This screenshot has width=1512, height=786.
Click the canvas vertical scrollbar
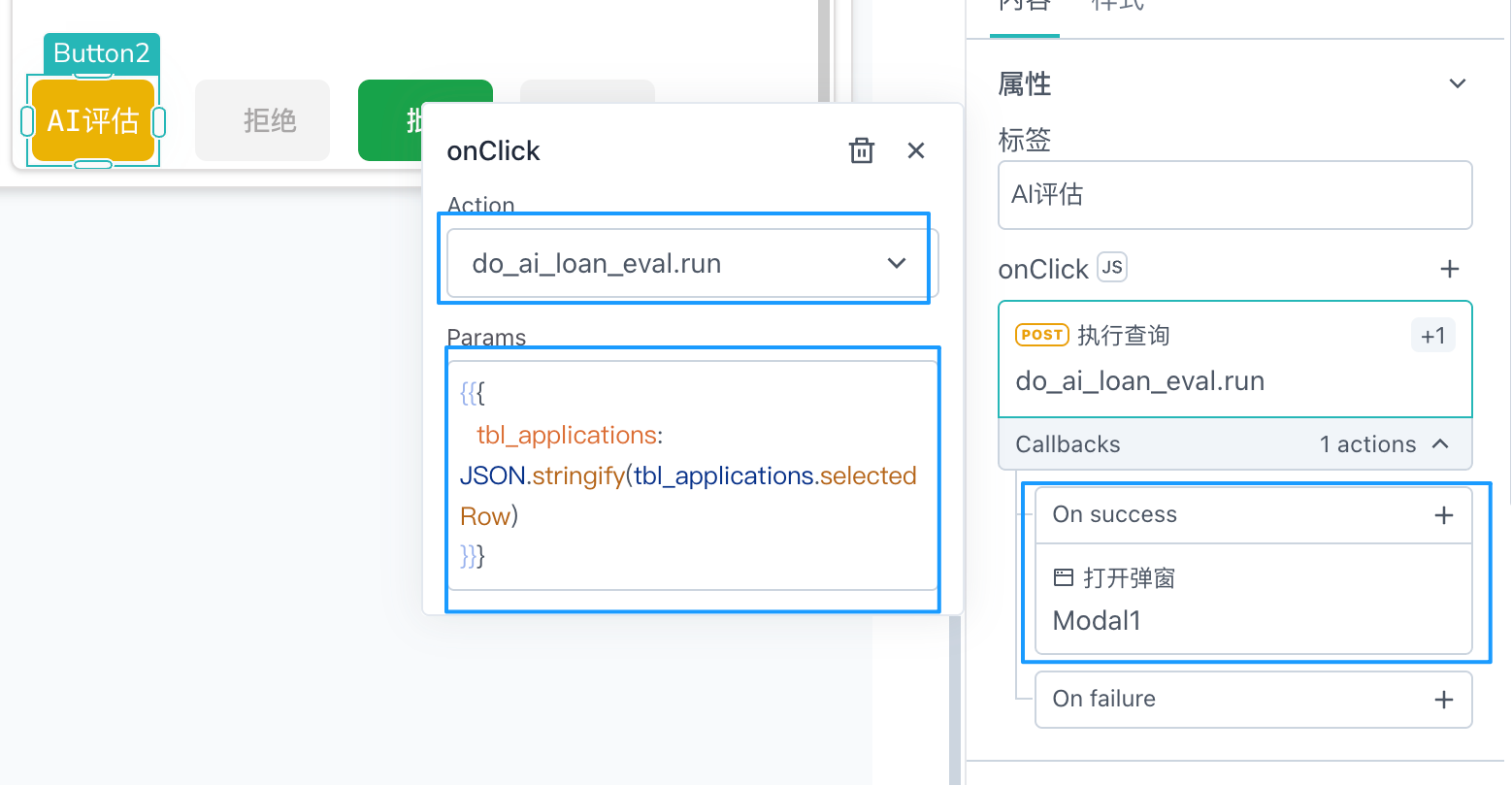point(824,50)
